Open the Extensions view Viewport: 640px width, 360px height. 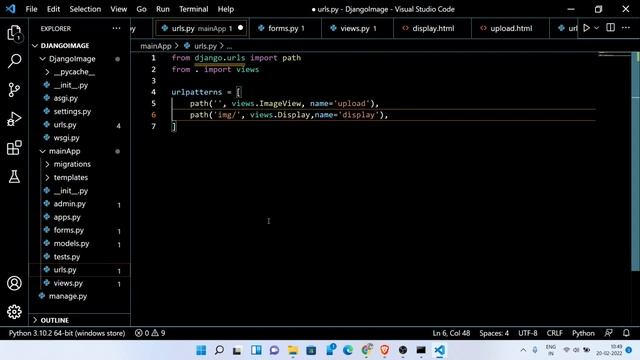14,148
